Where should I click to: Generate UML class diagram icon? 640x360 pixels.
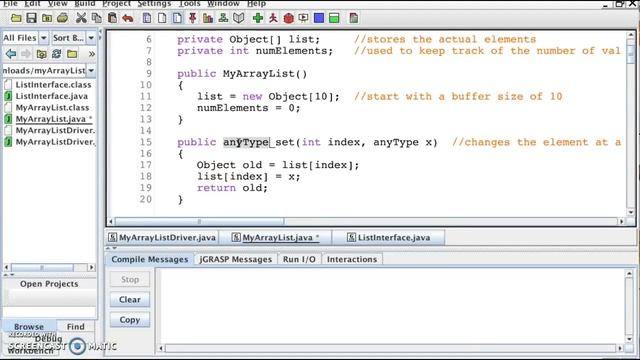[223, 18]
